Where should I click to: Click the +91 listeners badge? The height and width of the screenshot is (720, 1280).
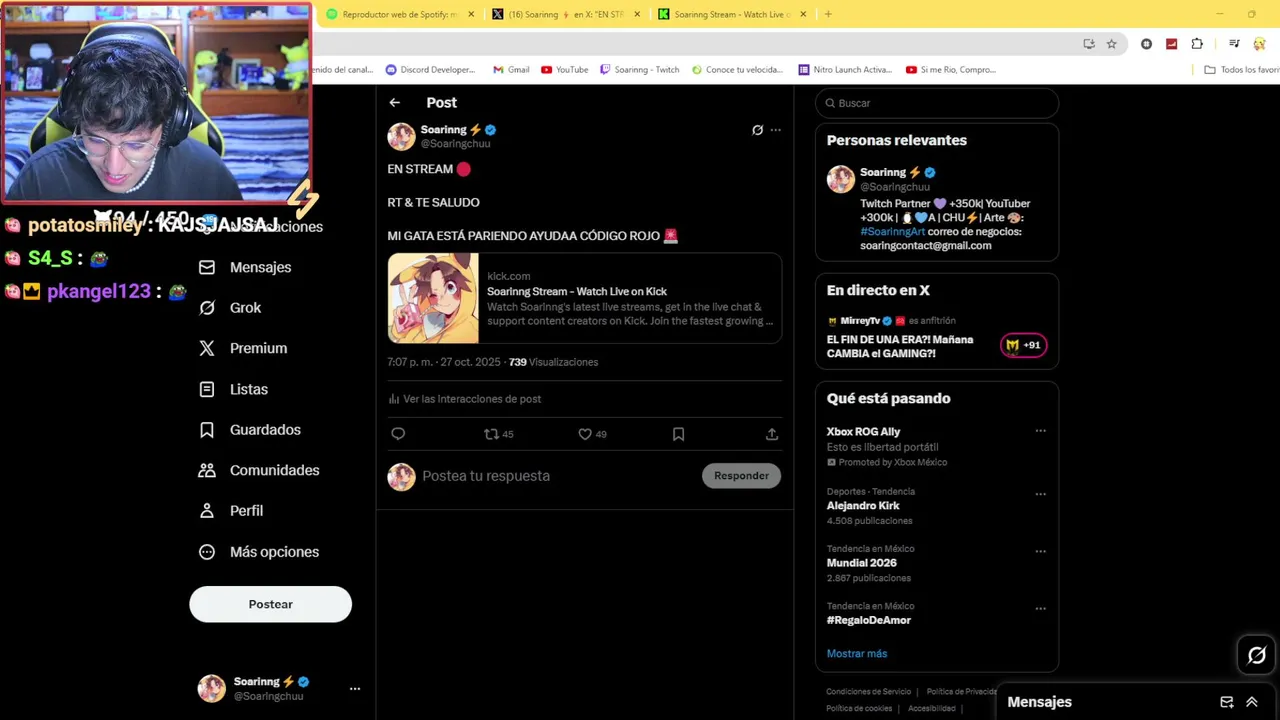(1023, 345)
